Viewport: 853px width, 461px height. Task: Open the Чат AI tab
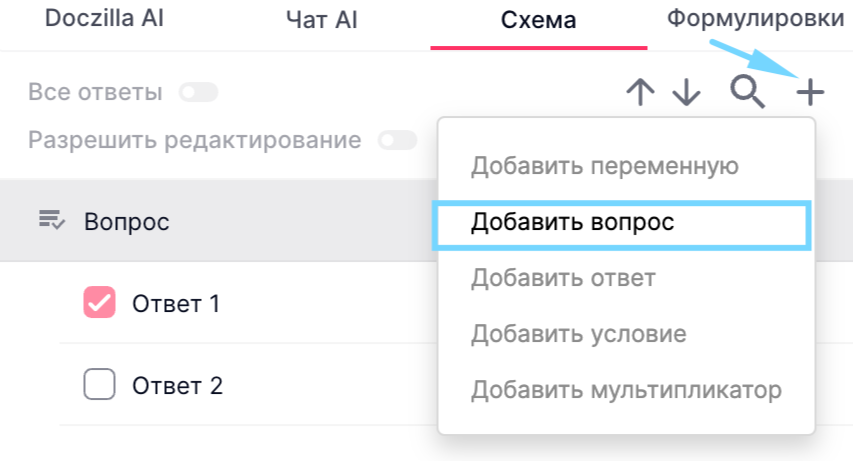324,19
